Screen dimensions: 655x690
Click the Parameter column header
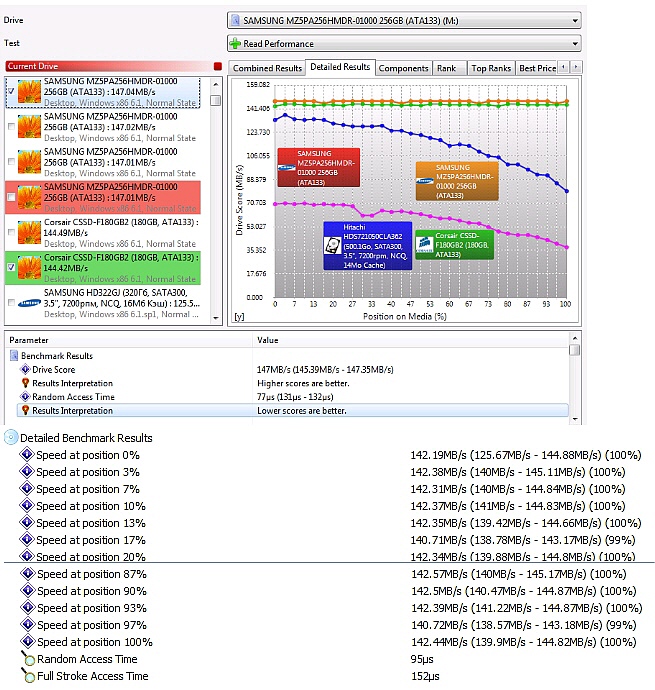coord(29,340)
